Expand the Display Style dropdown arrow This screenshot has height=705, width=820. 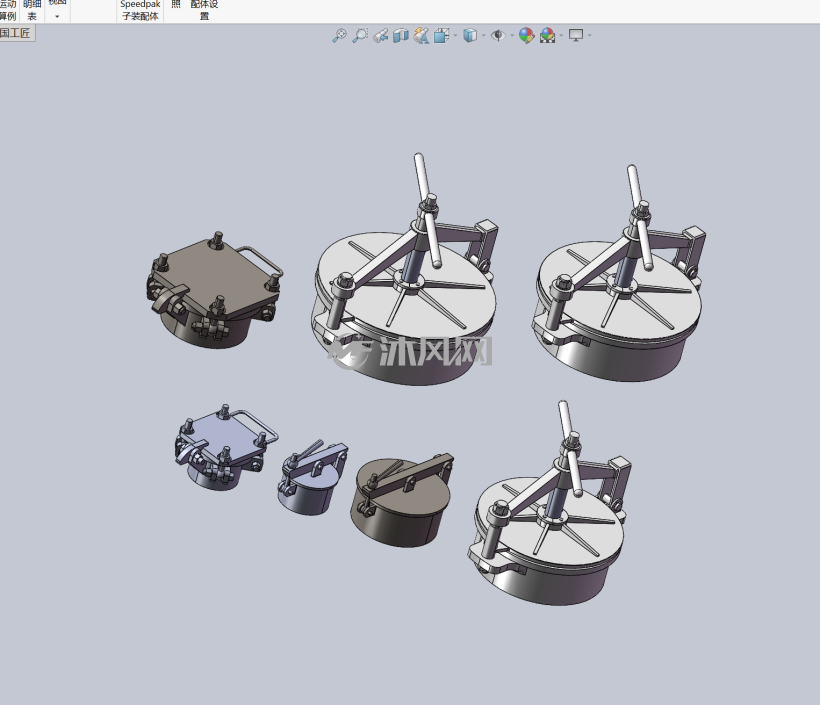pyautogui.click(x=484, y=36)
